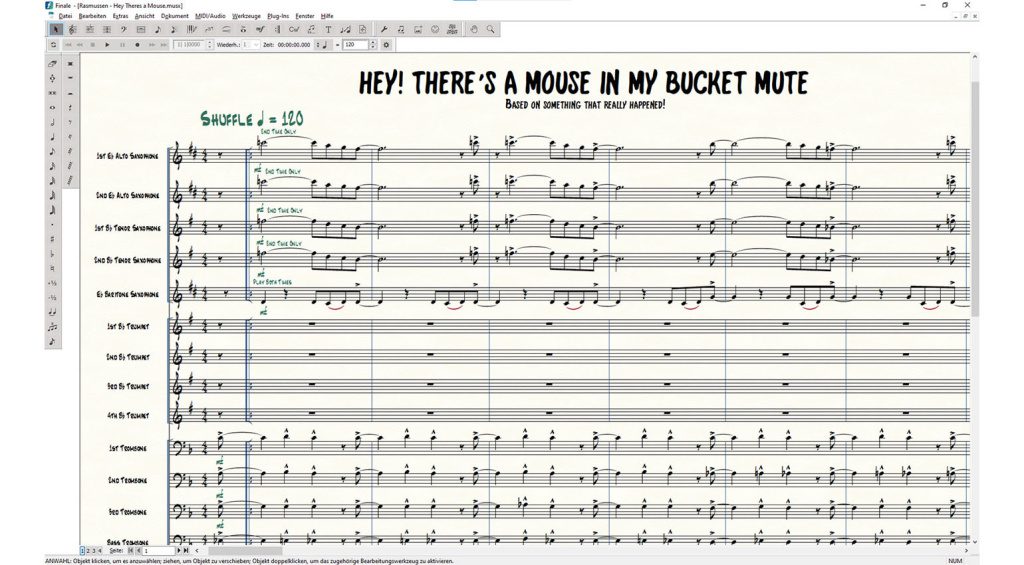Select the Speedy Entry tool
Image resolution: width=1024 pixels, height=565 pixels.
click(173, 29)
